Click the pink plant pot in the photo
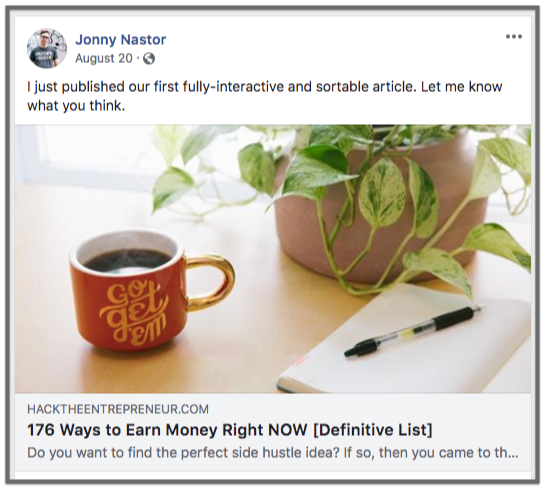The height and width of the screenshot is (489, 545). [x=377, y=222]
